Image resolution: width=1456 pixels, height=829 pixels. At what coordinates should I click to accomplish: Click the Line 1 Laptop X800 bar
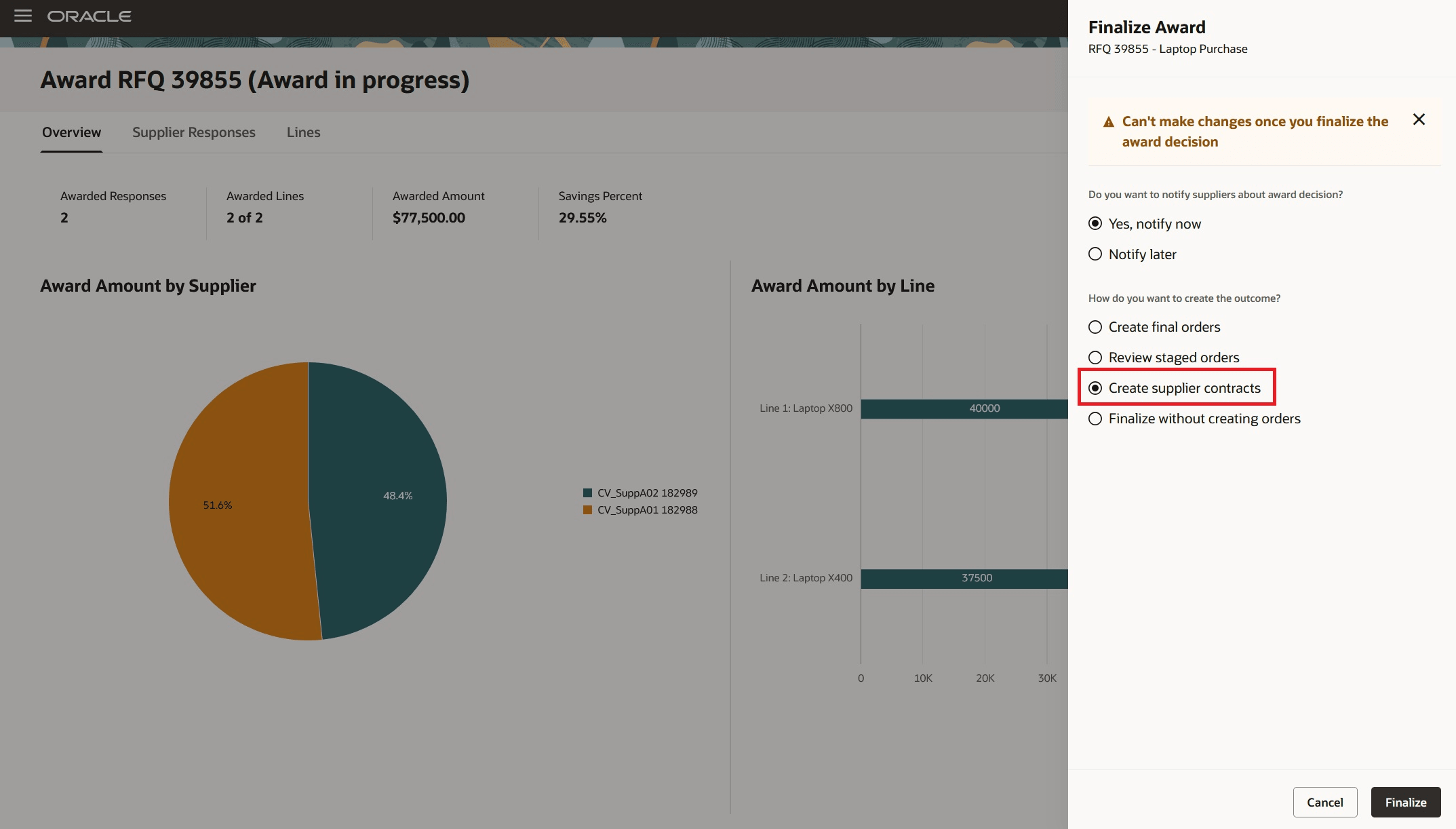pos(963,408)
